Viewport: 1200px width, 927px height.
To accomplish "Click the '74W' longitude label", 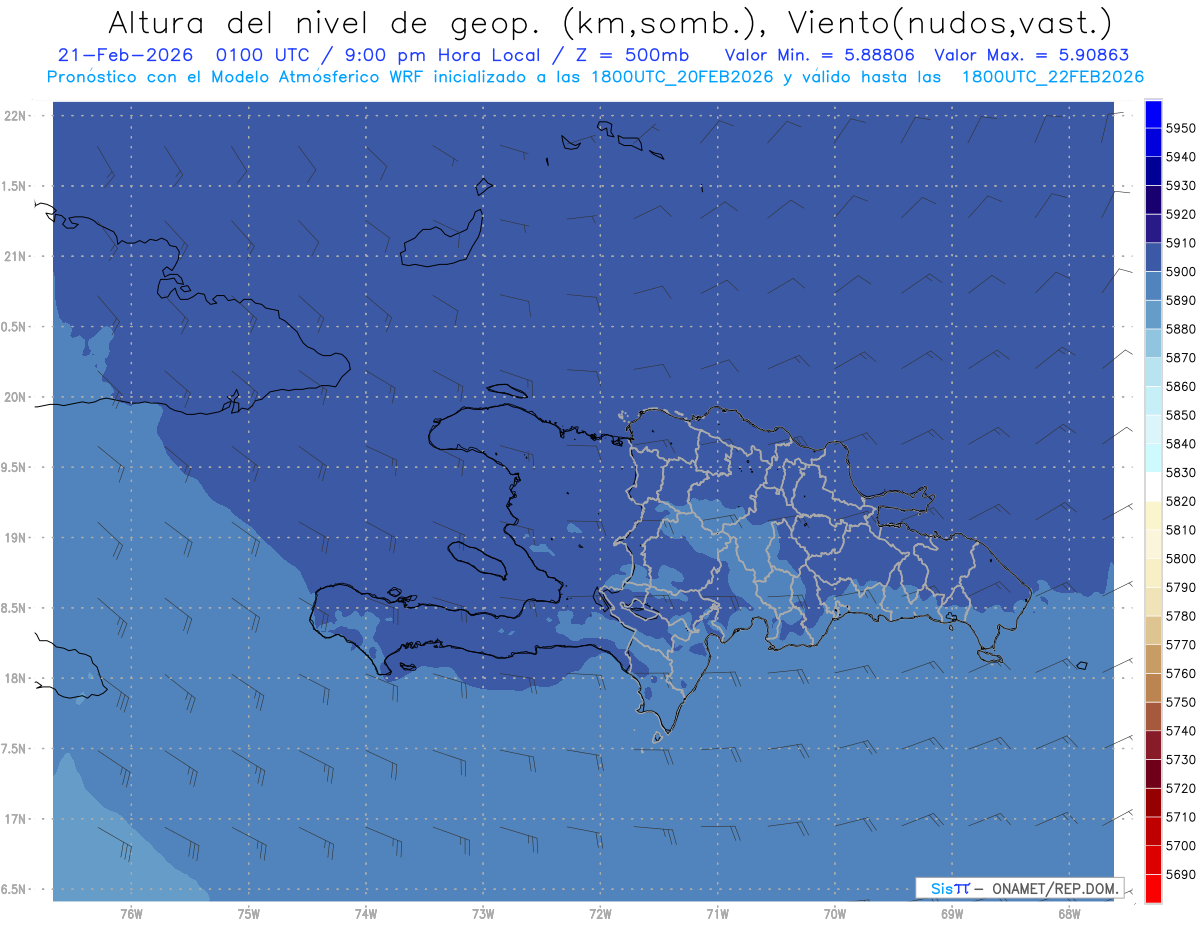I will coord(365,914).
